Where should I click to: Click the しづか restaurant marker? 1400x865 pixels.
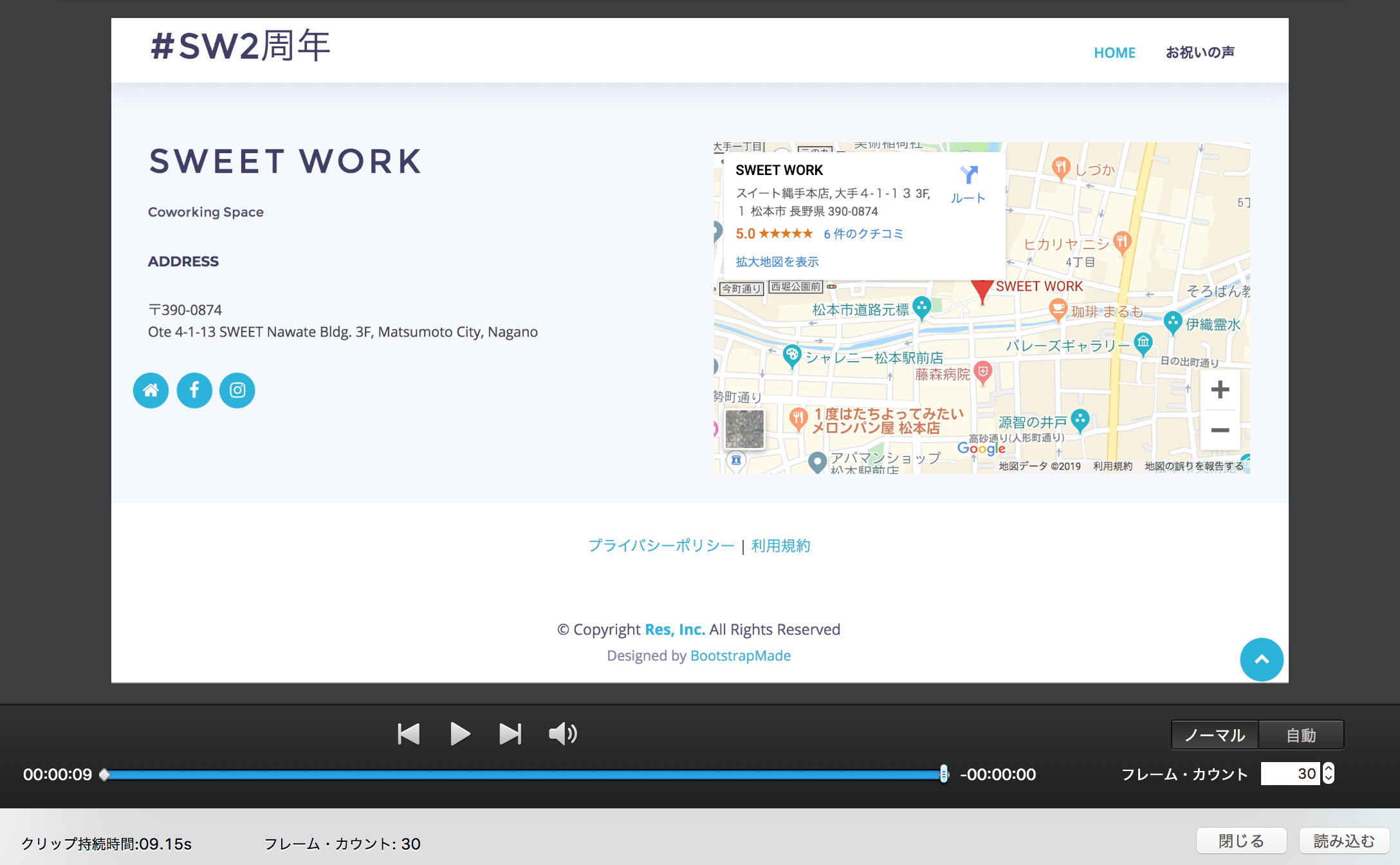pos(1061,169)
